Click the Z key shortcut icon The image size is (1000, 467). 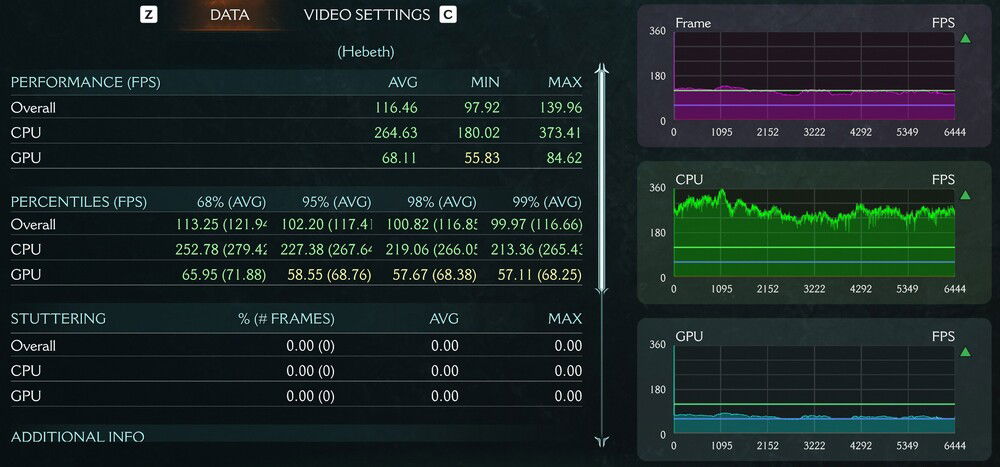pos(149,15)
